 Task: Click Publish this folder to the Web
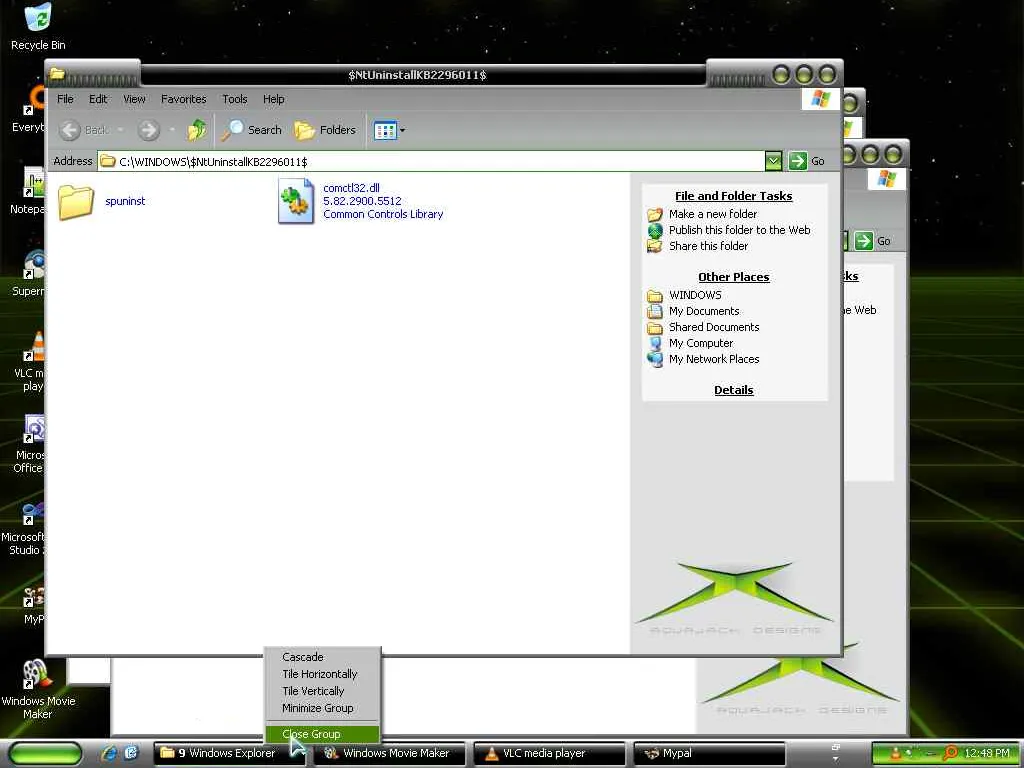(x=739, y=230)
